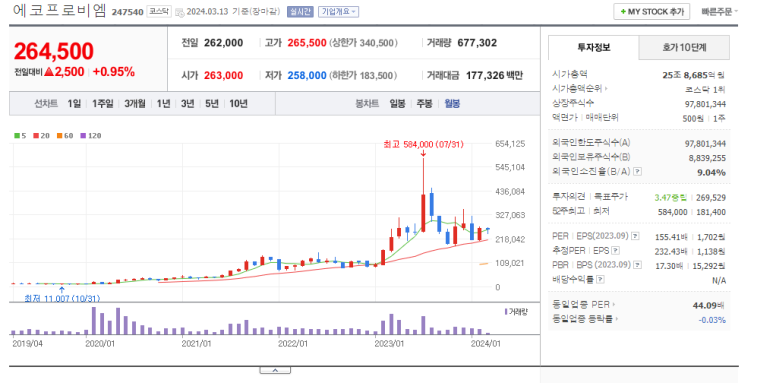Click the 외국인보유주식수 value 8,839,255
Screen dimensions: 773x383
click(707, 157)
